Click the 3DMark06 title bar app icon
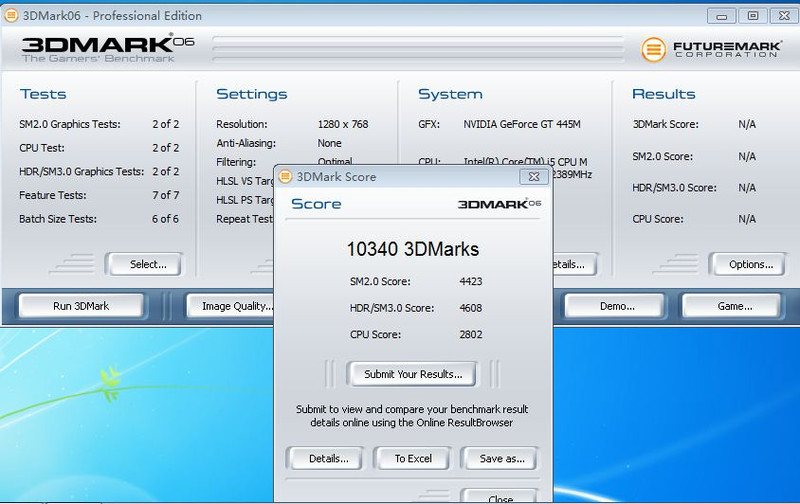Screen dimensions: 800x504 coord(11,16)
